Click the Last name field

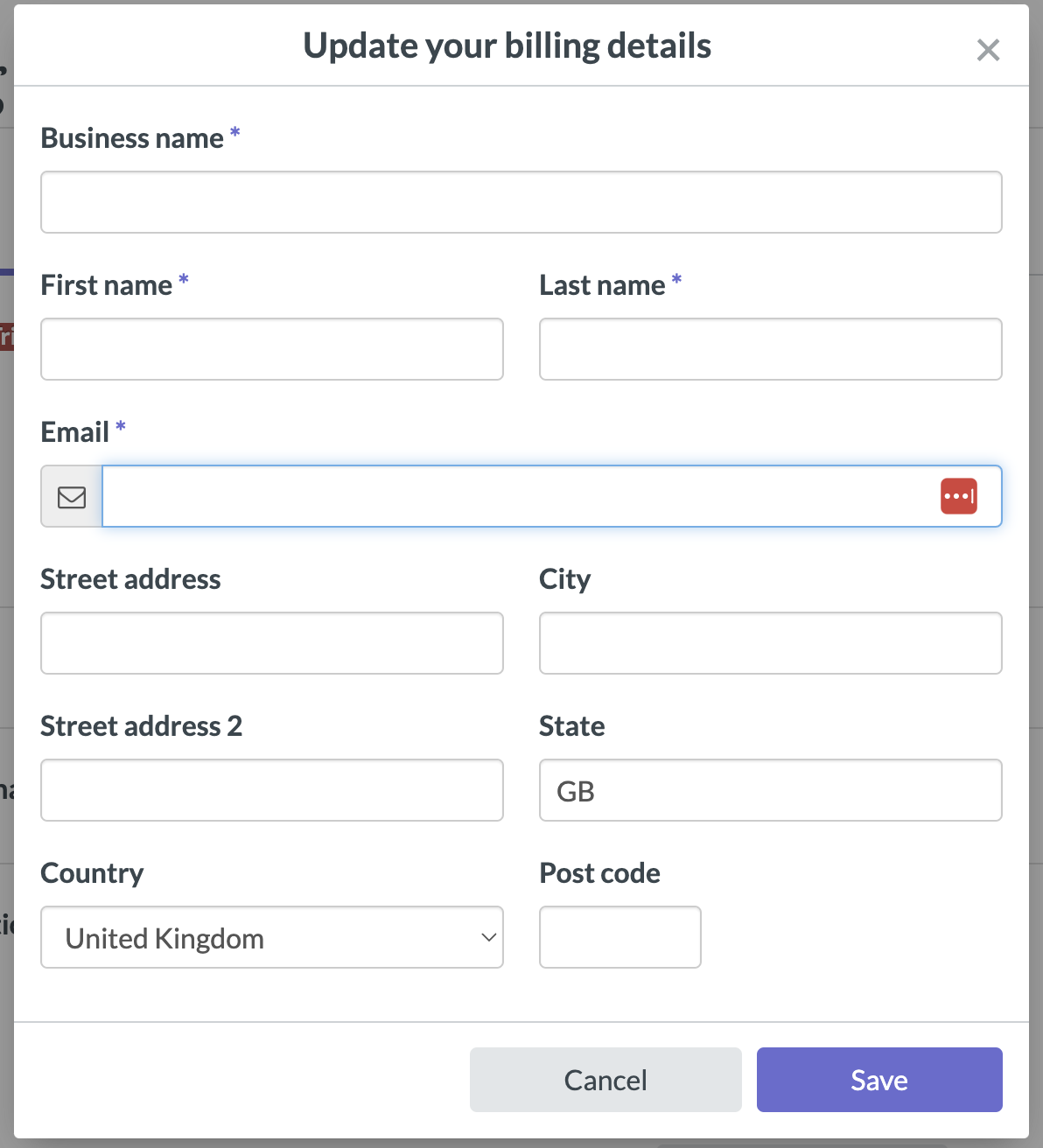(770, 349)
